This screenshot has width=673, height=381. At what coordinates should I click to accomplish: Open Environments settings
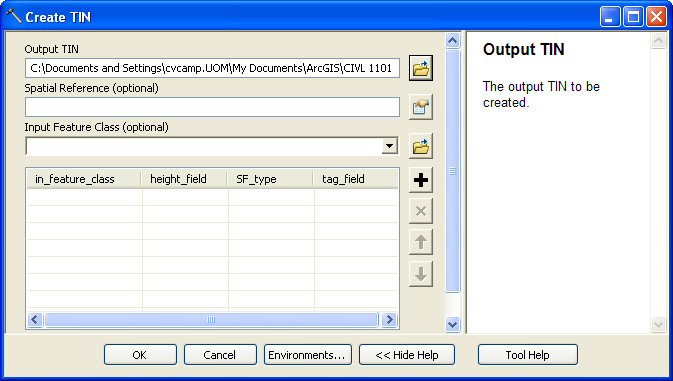point(307,355)
